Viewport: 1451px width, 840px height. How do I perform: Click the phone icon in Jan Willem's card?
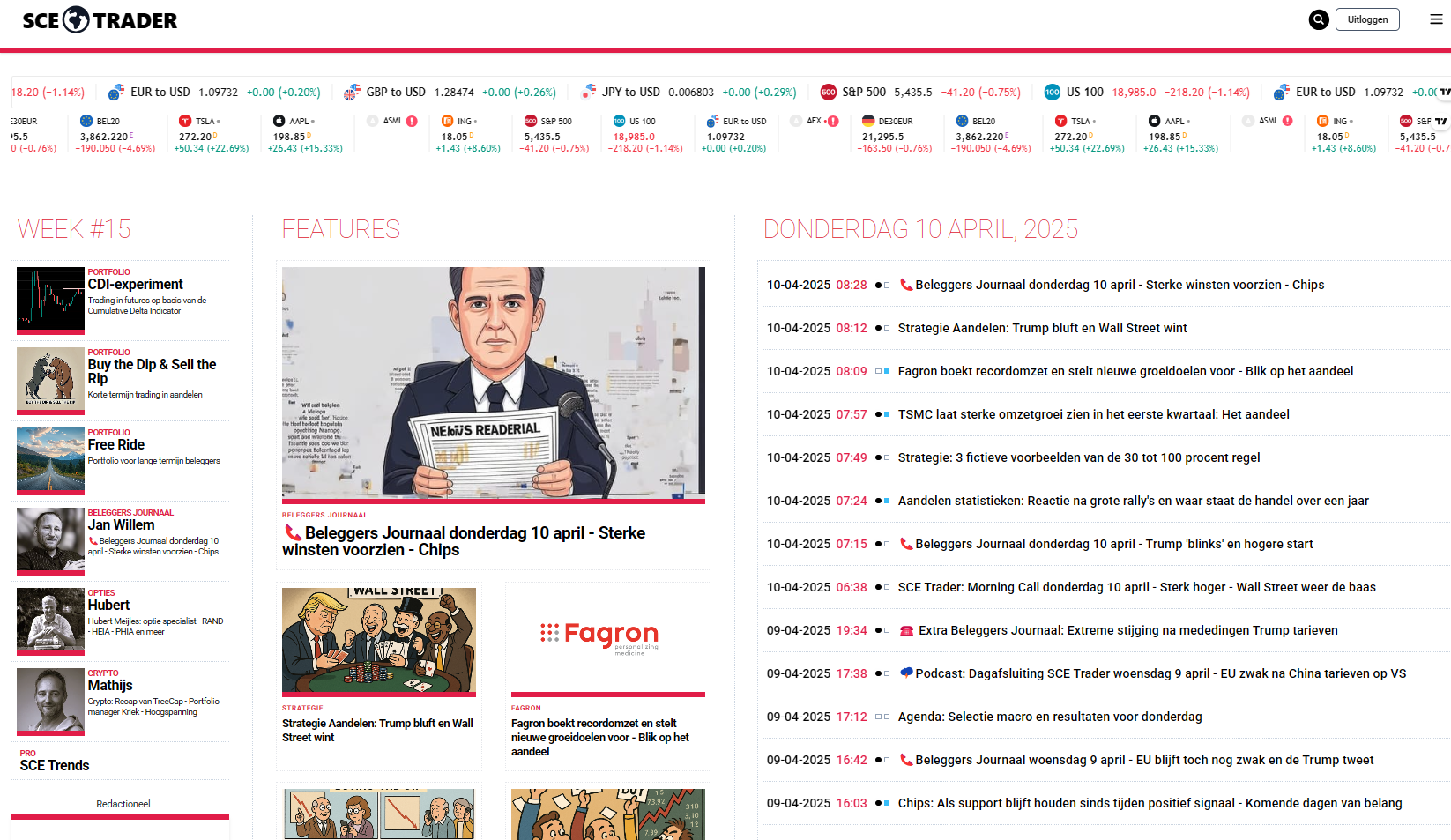93,541
